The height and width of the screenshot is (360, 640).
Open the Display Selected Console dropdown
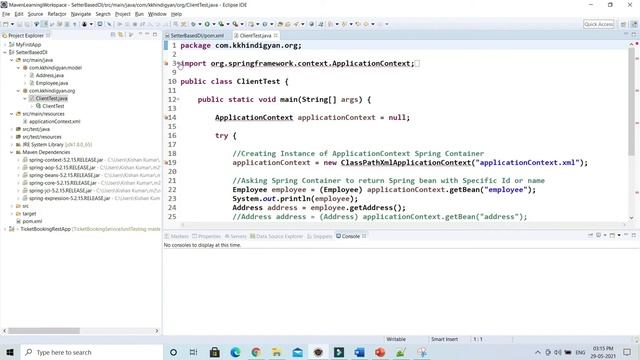pos(605,236)
